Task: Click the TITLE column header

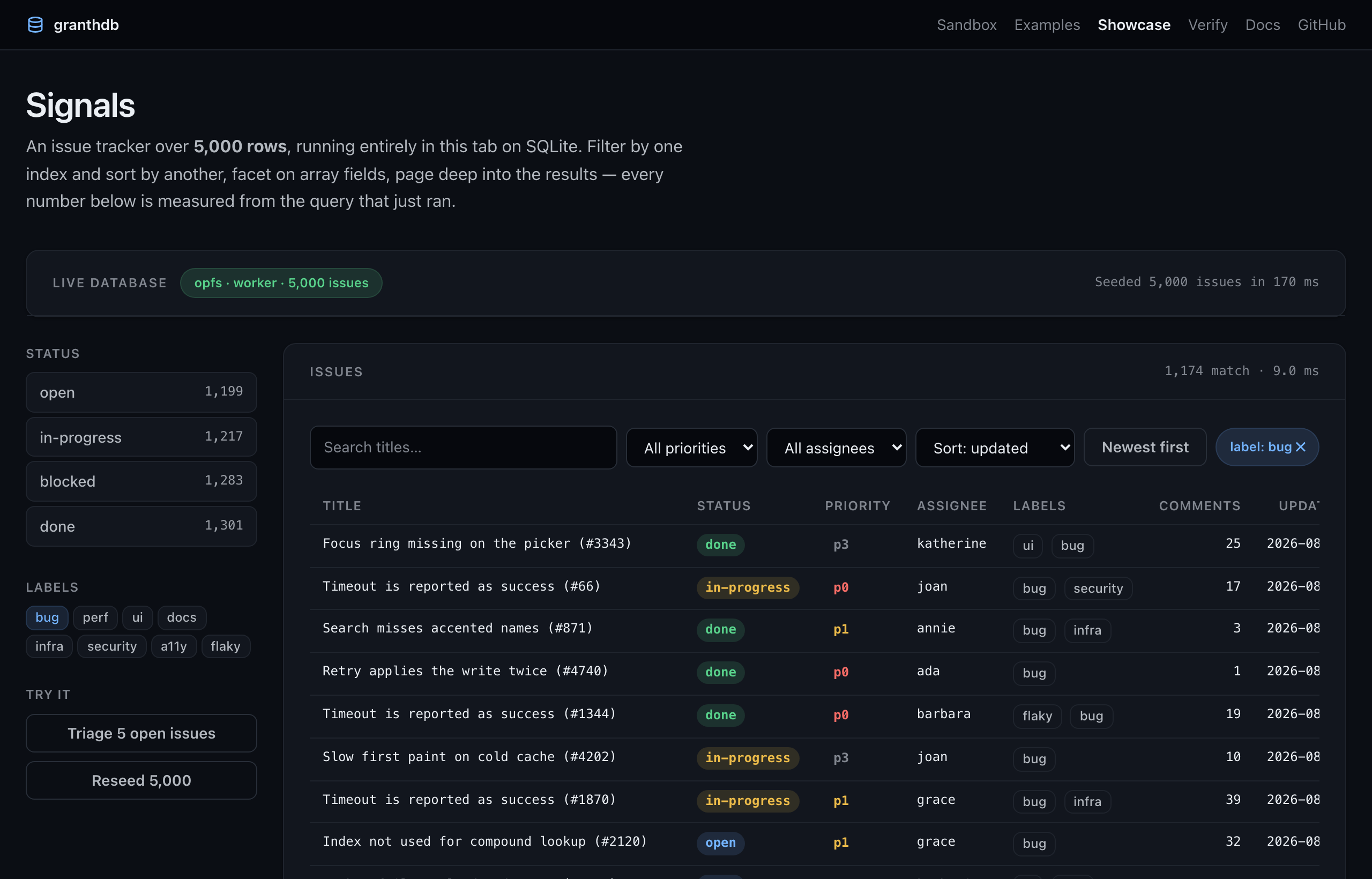Action: pos(342,506)
